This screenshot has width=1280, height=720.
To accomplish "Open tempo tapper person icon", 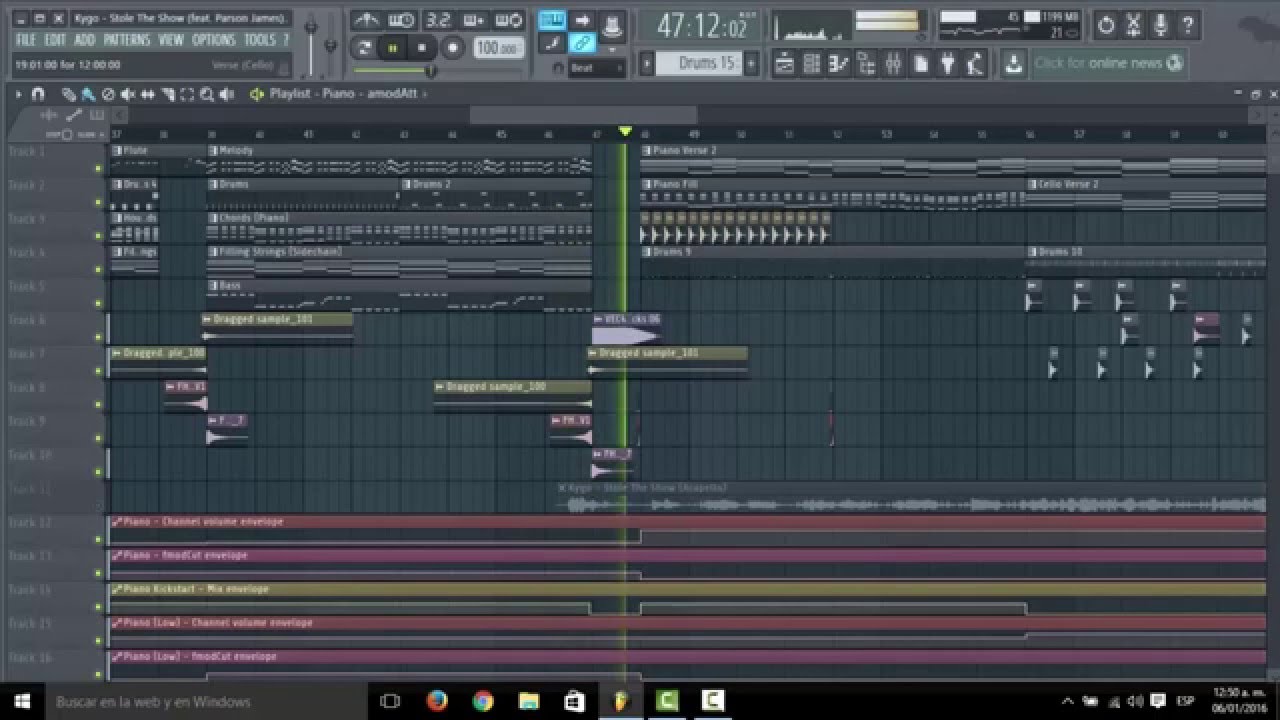I will point(975,63).
